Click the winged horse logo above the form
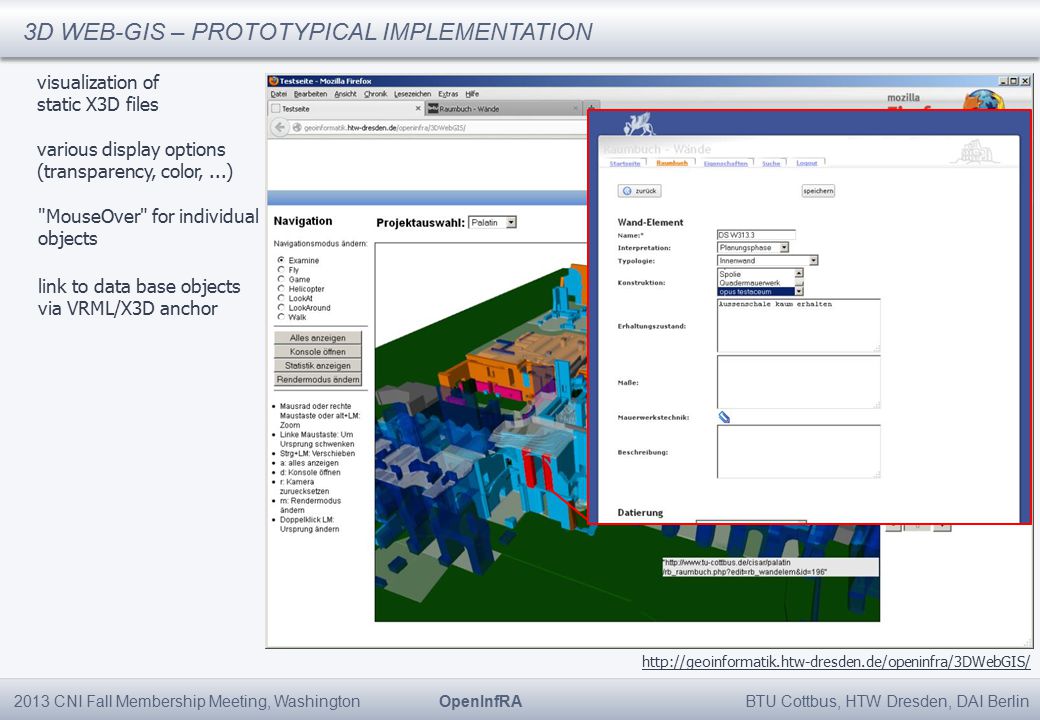The image size is (1040, 720). point(639,124)
